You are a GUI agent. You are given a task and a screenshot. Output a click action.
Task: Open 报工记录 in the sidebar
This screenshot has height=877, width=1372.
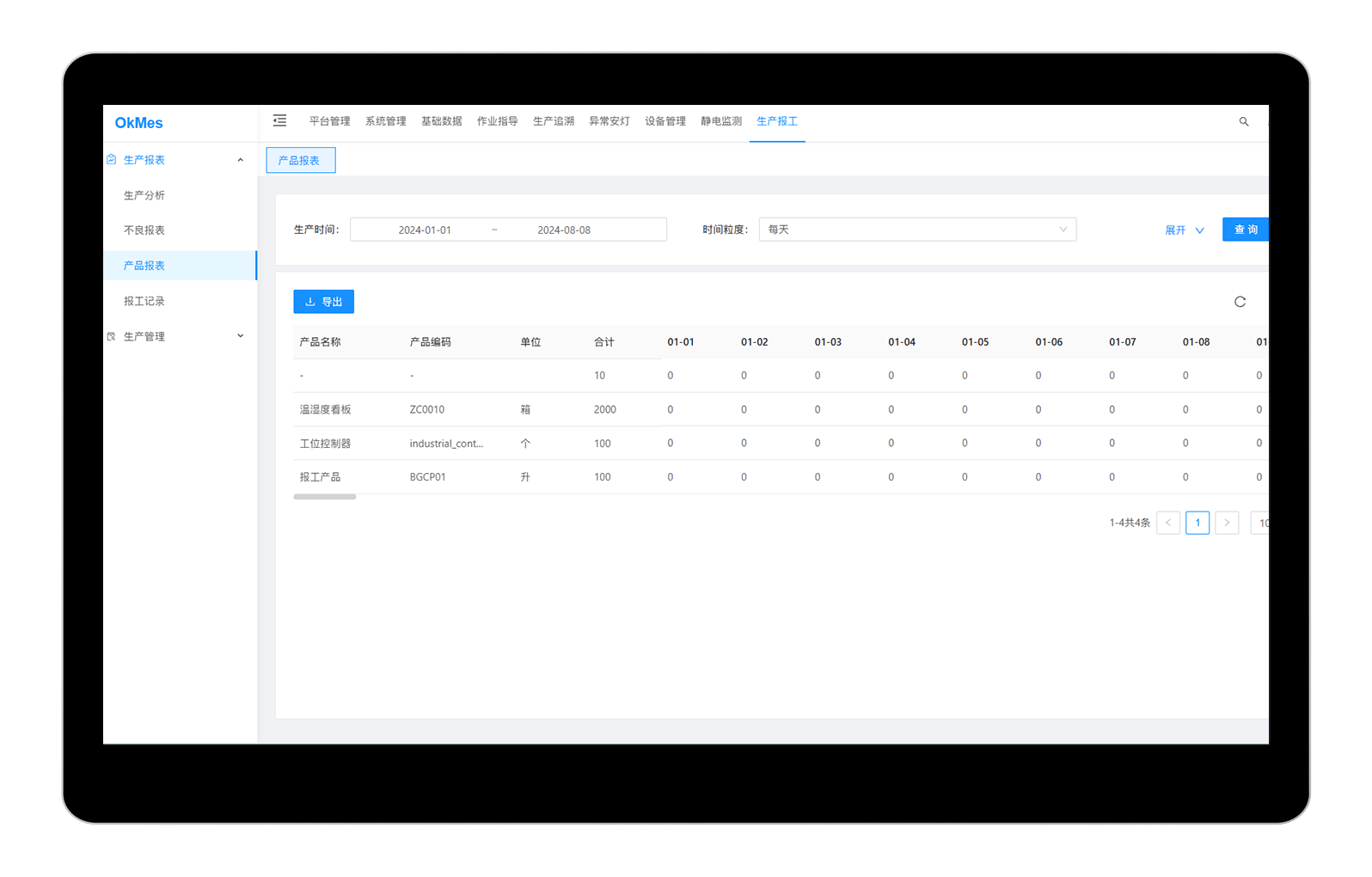[144, 301]
